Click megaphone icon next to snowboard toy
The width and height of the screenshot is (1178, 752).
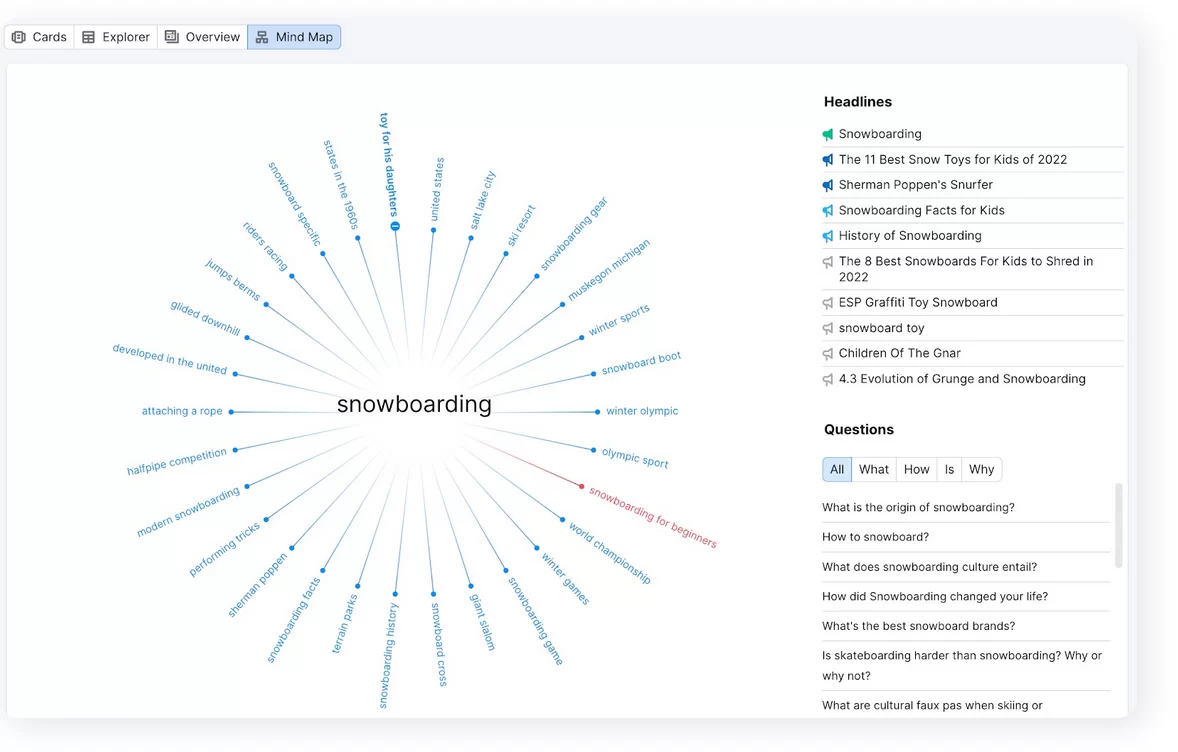click(x=828, y=328)
